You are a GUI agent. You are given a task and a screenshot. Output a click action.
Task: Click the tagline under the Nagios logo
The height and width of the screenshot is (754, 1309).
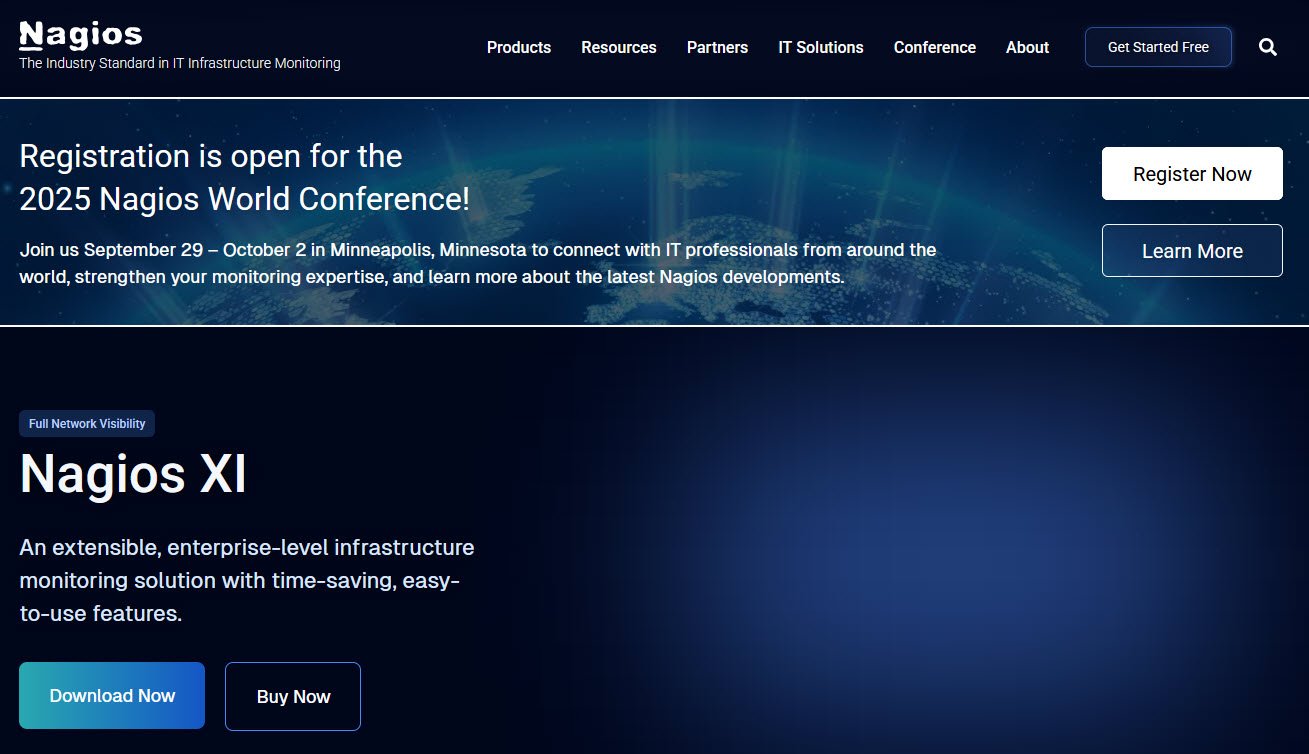[180, 63]
